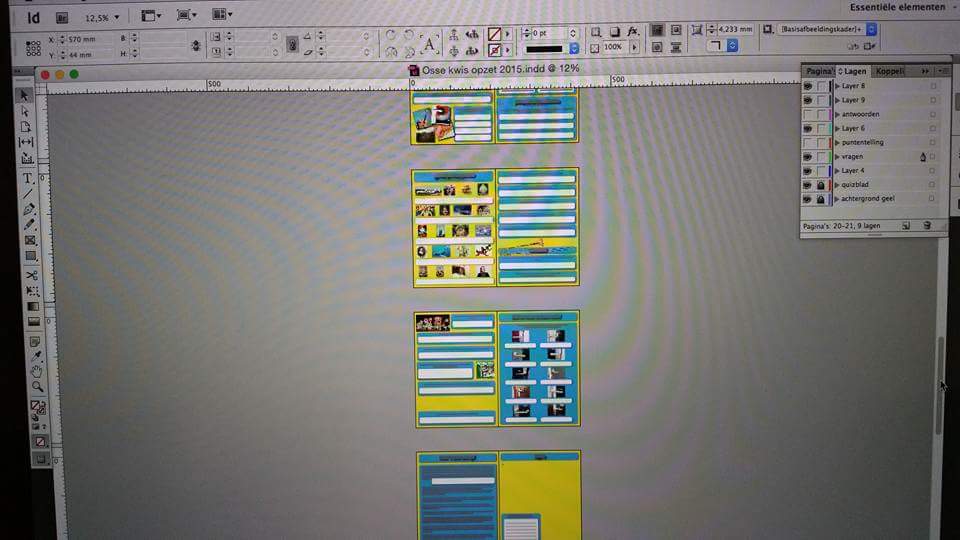The width and height of the screenshot is (960, 540).
Task: Expand the antwoorden layer triangle
Action: click(838, 114)
